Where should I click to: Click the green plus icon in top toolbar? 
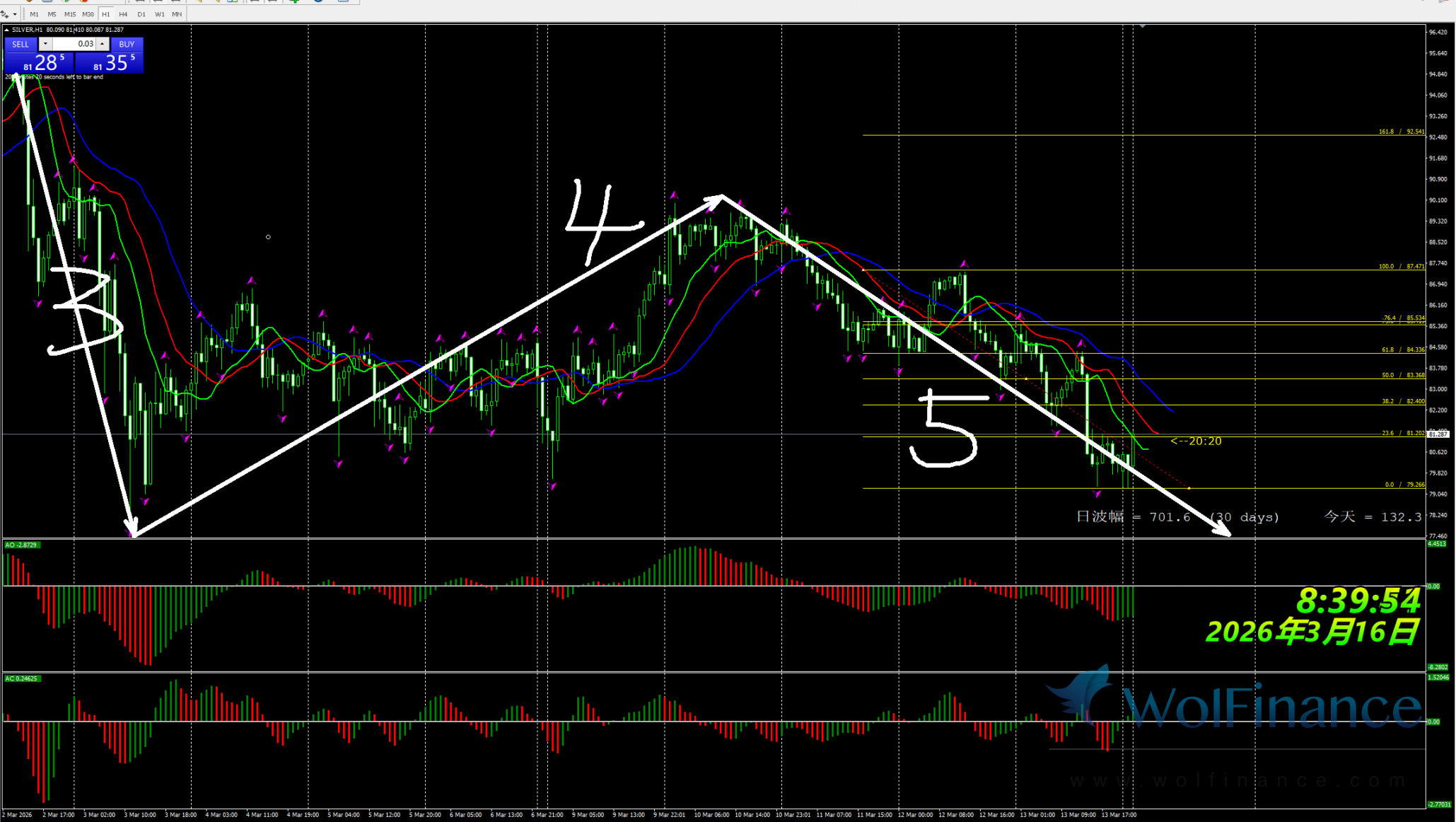[x=294, y=1]
